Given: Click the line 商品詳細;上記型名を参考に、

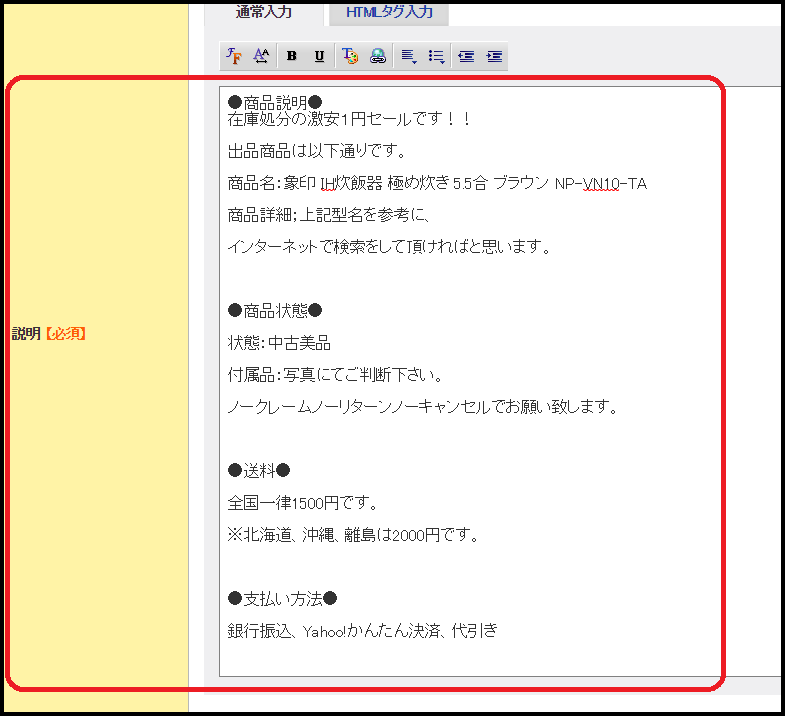Looking at the screenshot, I should [328, 215].
